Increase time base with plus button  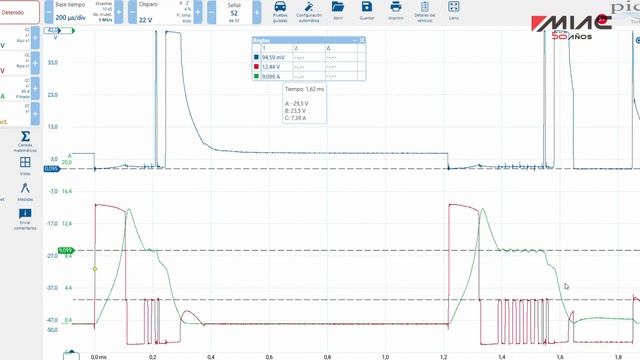click(119, 12)
